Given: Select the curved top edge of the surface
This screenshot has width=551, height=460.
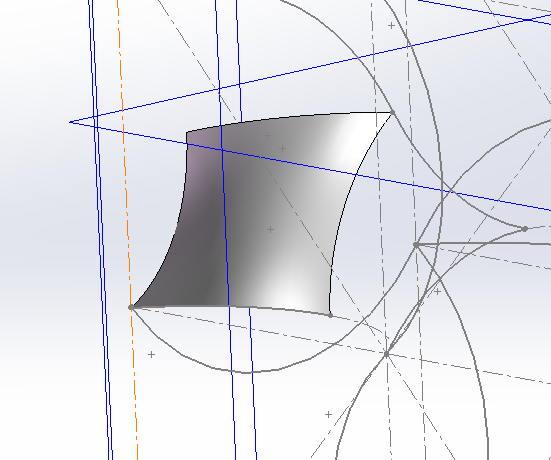Looking at the screenshot, I should [x=288, y=118].
